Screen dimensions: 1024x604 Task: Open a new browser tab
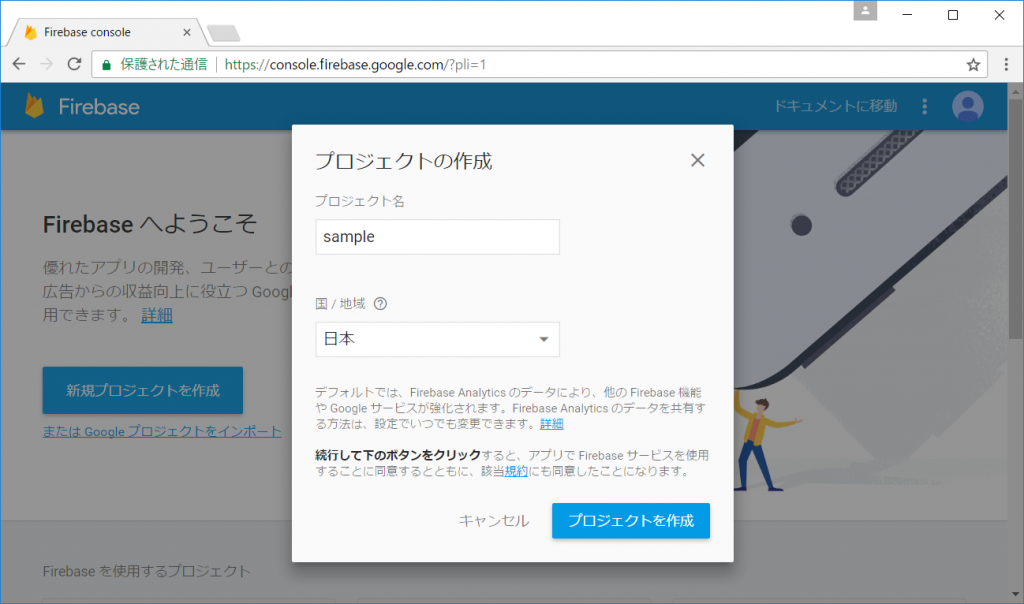[223, 33]
